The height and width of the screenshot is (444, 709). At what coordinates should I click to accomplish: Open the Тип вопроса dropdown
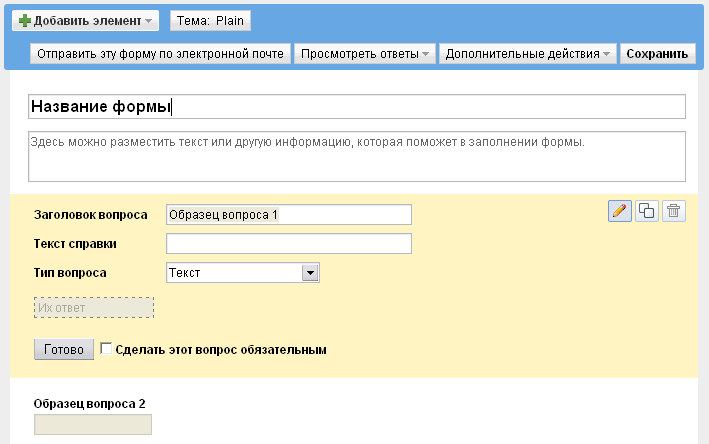click(243, 273)
